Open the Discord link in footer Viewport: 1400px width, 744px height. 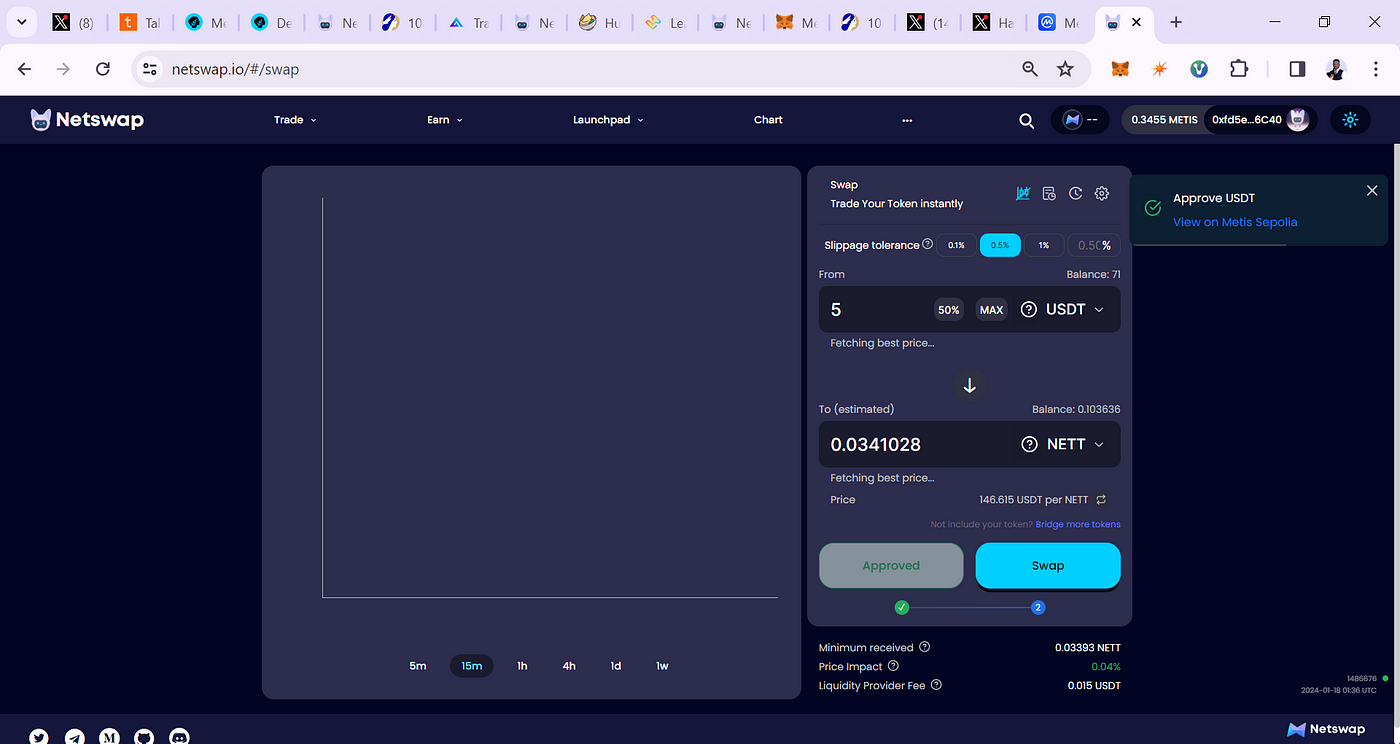coord(179,737)
